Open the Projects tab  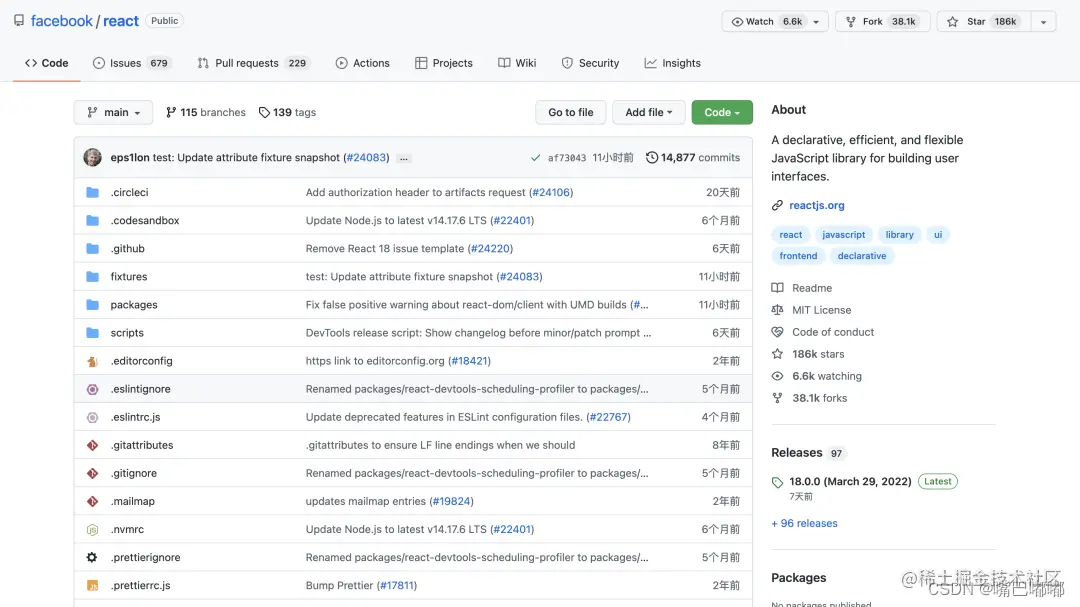(444, 63)
